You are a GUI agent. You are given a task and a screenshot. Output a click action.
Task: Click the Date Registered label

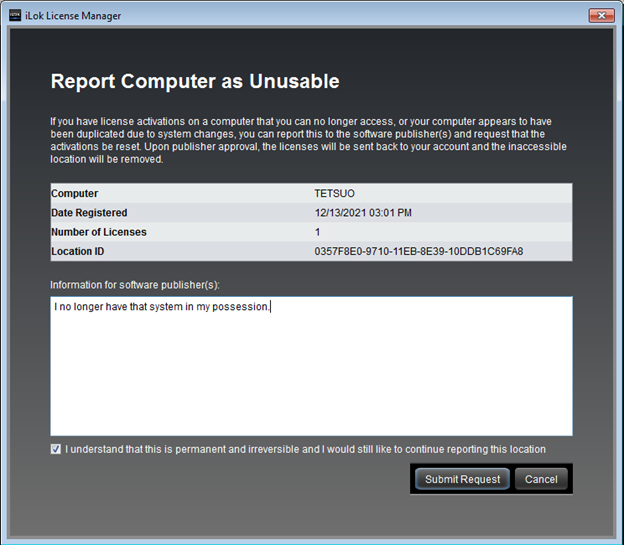tap(89, 213)
